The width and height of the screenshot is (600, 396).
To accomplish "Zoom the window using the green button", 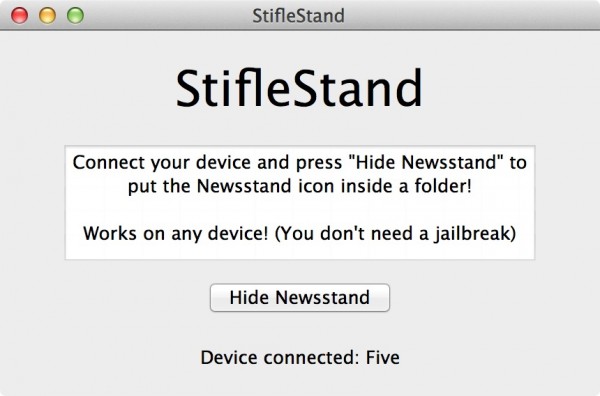I will [75, 16].
